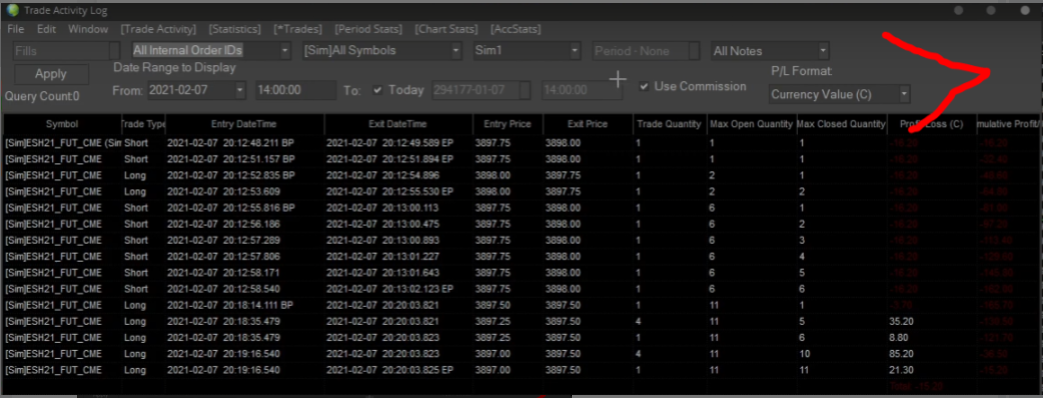Click the Query Count:0 label
1043x398 pixels.
(42, 97)
